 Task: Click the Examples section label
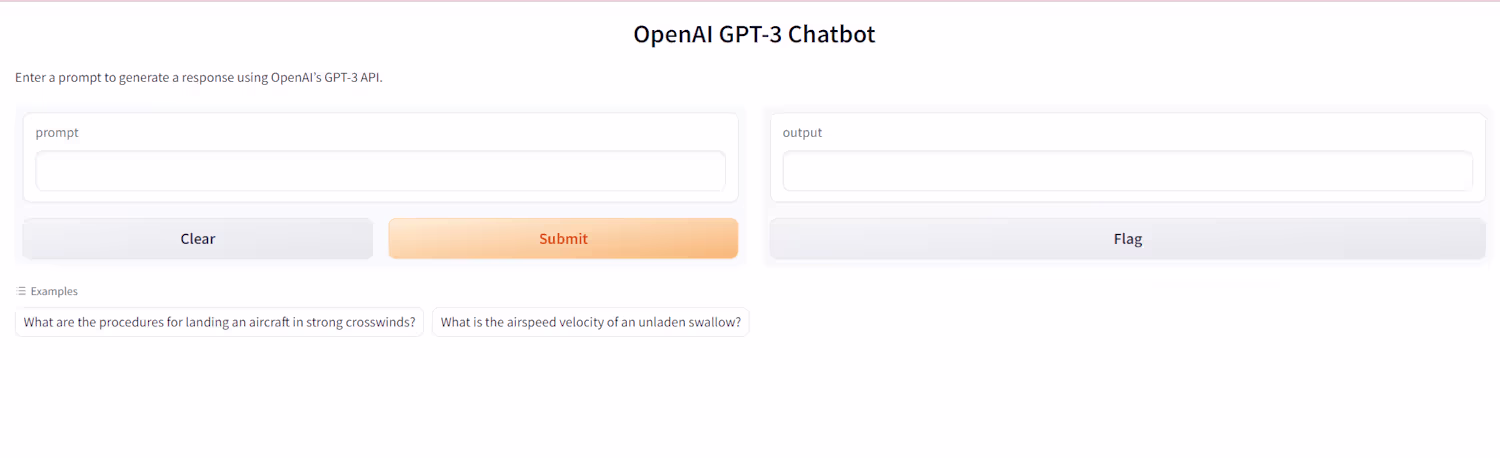click(x=54, y=292)
